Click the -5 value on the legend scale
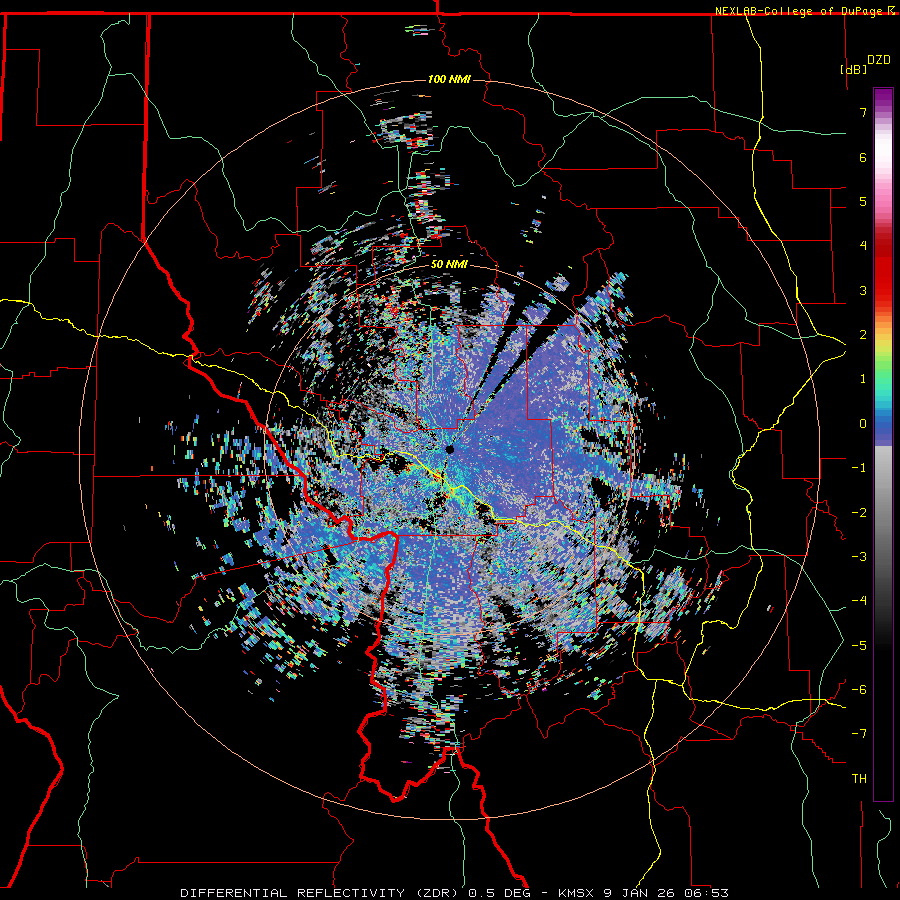Screen dimensions: 900x900 click(859, 646)
